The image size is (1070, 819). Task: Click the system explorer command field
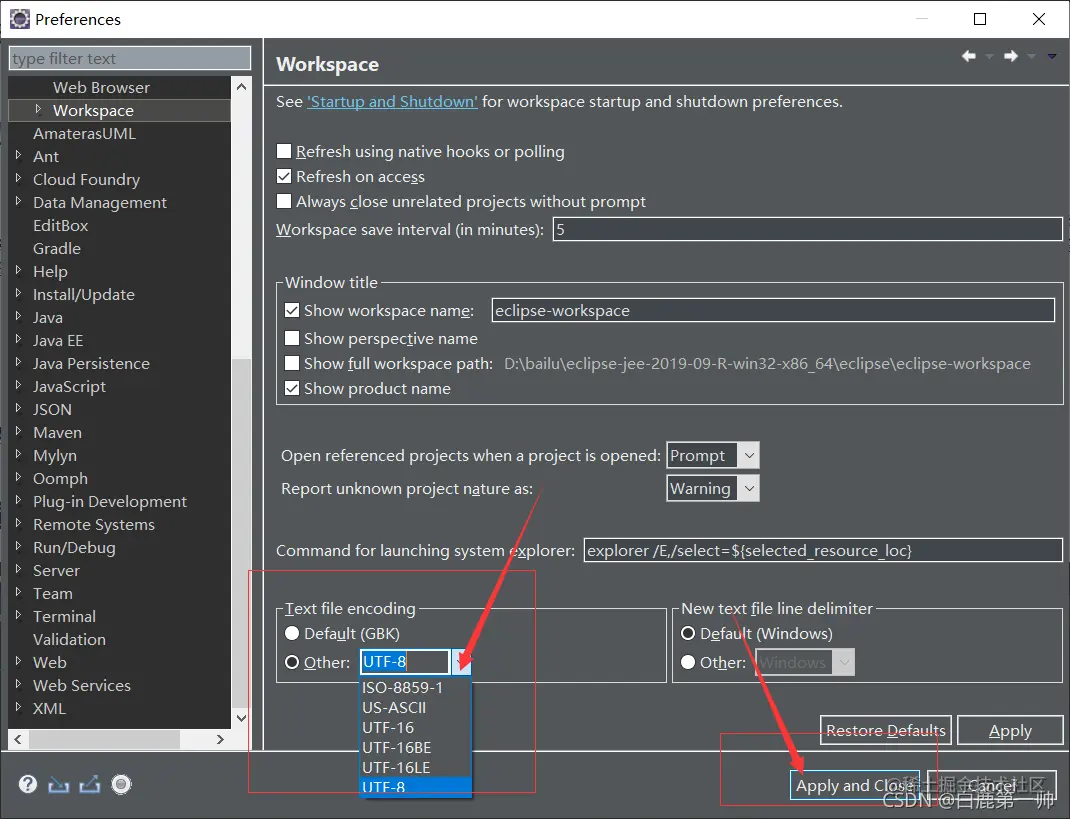pyautogui.click(x=823, y=550)
